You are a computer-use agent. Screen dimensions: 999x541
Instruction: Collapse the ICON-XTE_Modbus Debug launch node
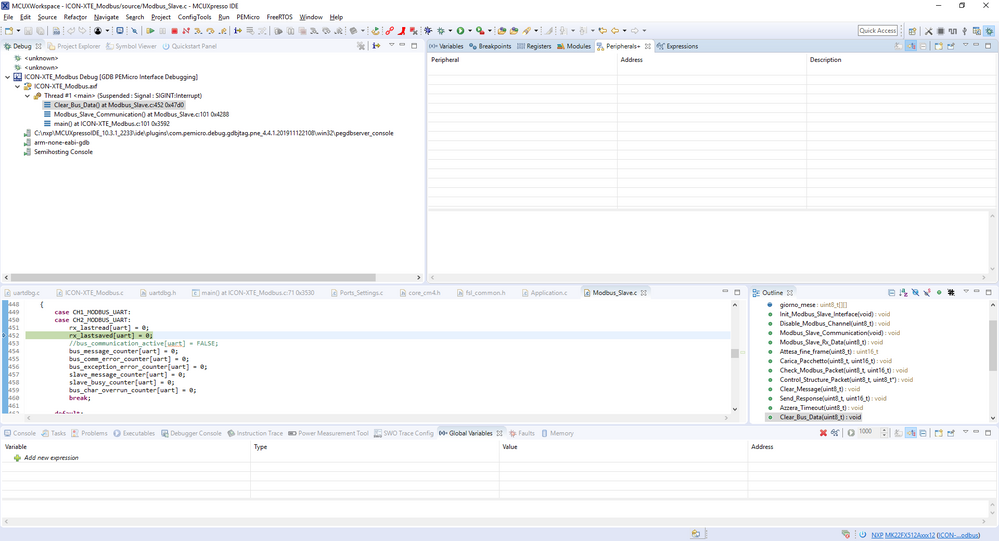click(x=8, y=76)
